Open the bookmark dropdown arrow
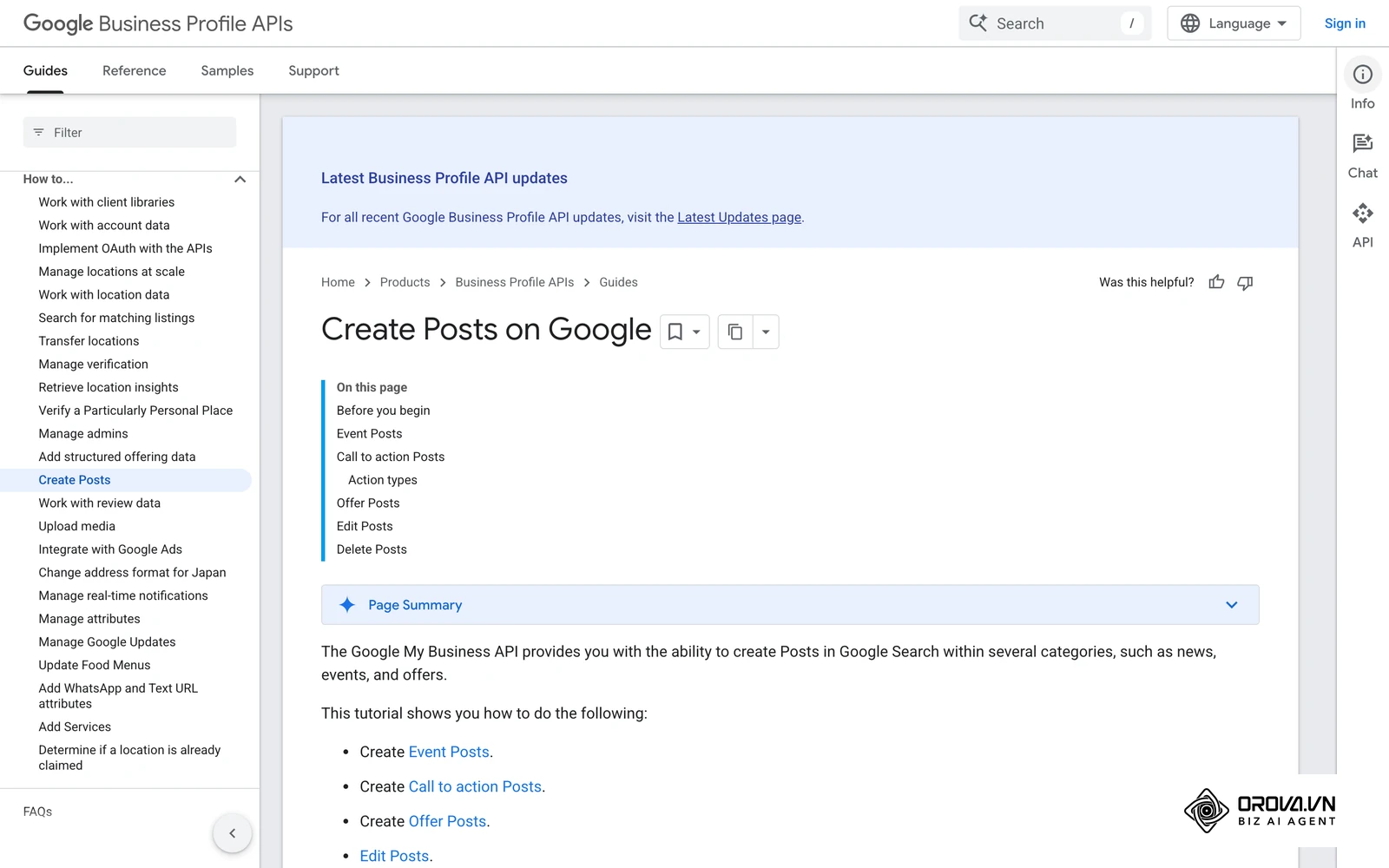Screen dimensions: 1389x868 (x=696, y=332)
